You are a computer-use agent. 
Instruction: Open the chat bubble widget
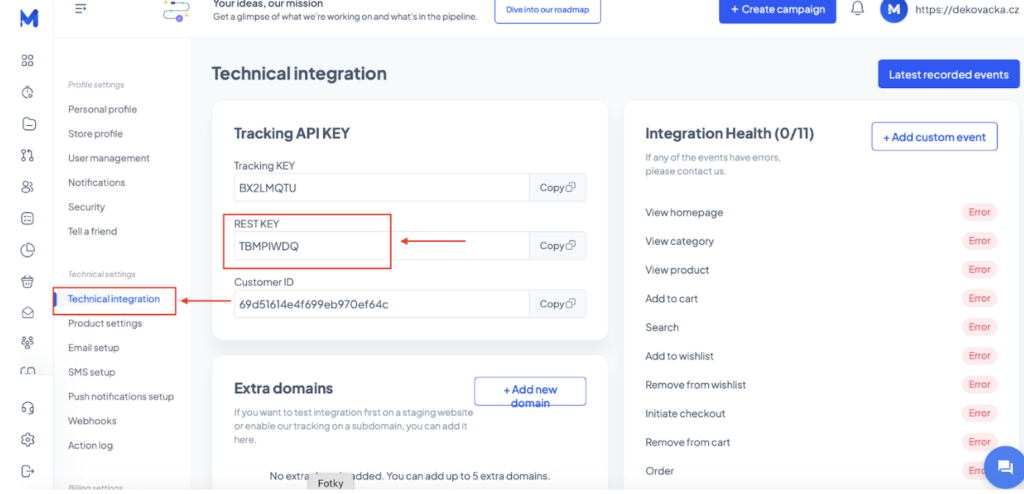999,466
